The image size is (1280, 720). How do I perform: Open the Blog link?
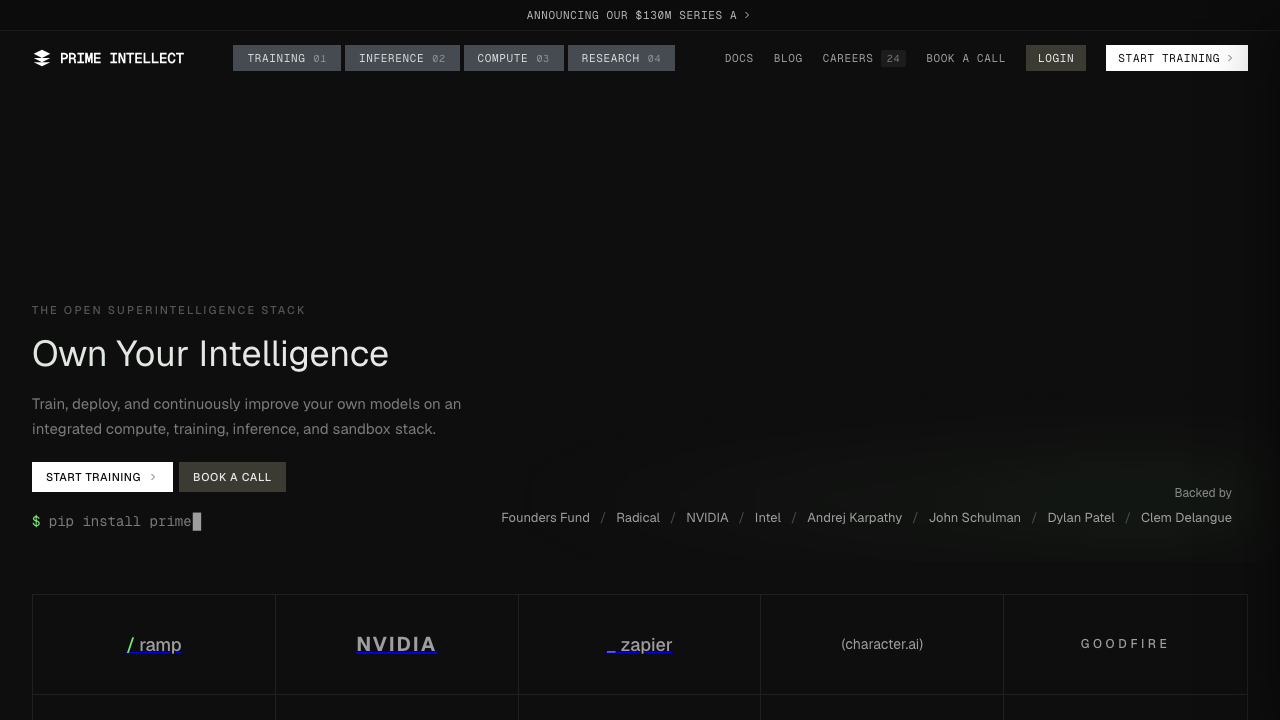788,58
